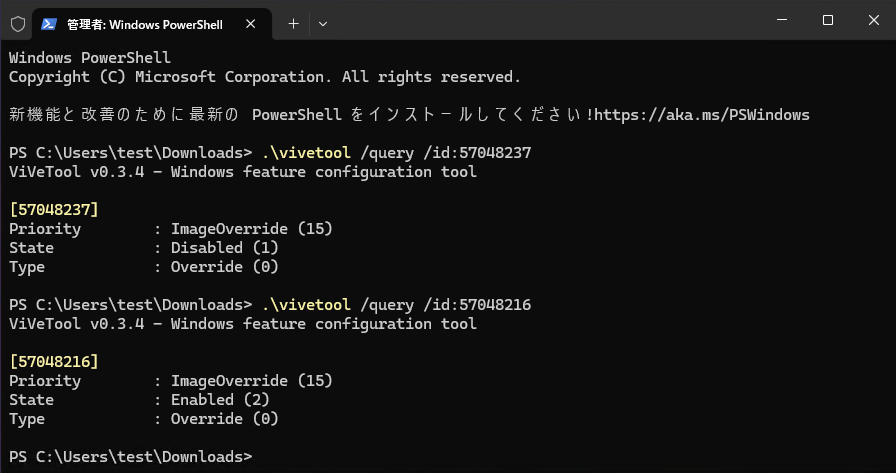Click 'Windows PowerShell' first output line
896x473 pixels.
[x=90, y=58]
